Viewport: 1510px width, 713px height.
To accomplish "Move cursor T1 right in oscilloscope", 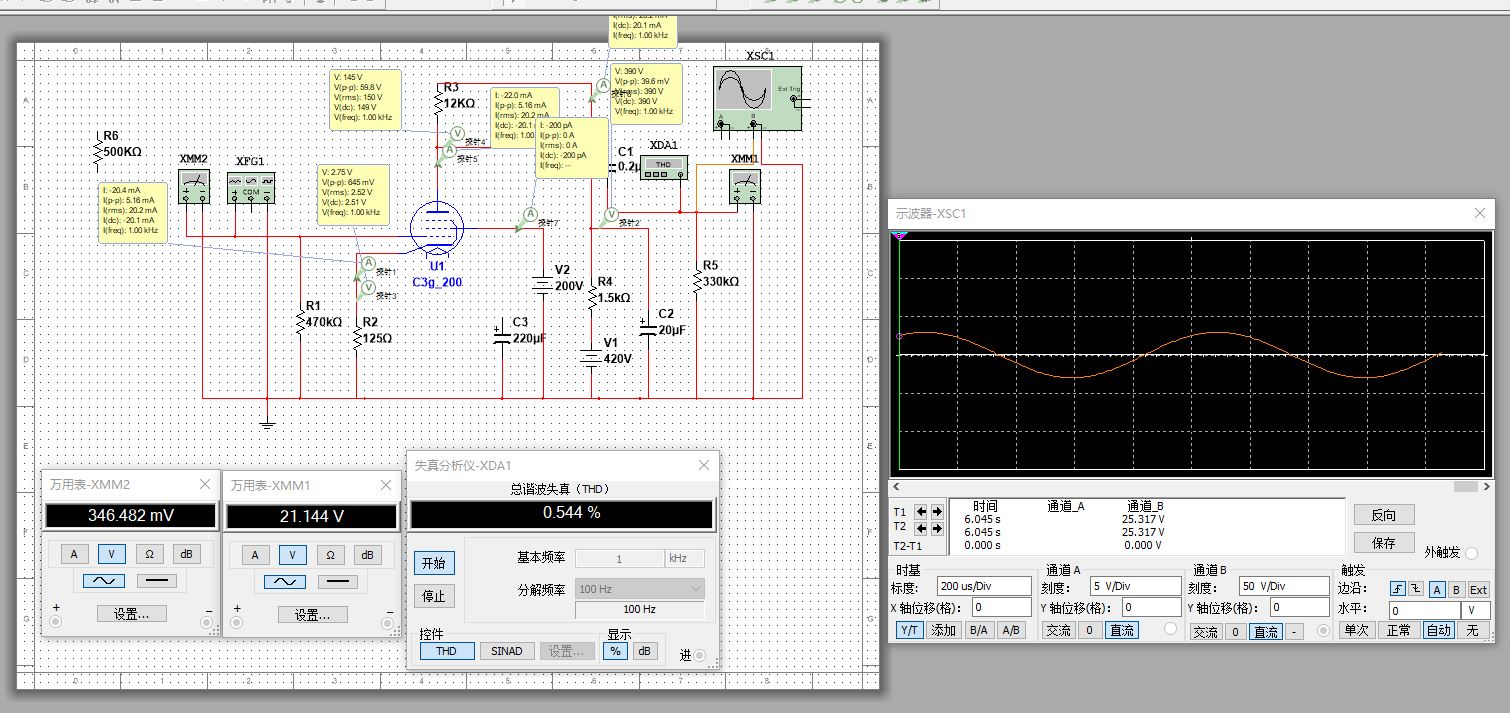I will (x=937, y=511).
